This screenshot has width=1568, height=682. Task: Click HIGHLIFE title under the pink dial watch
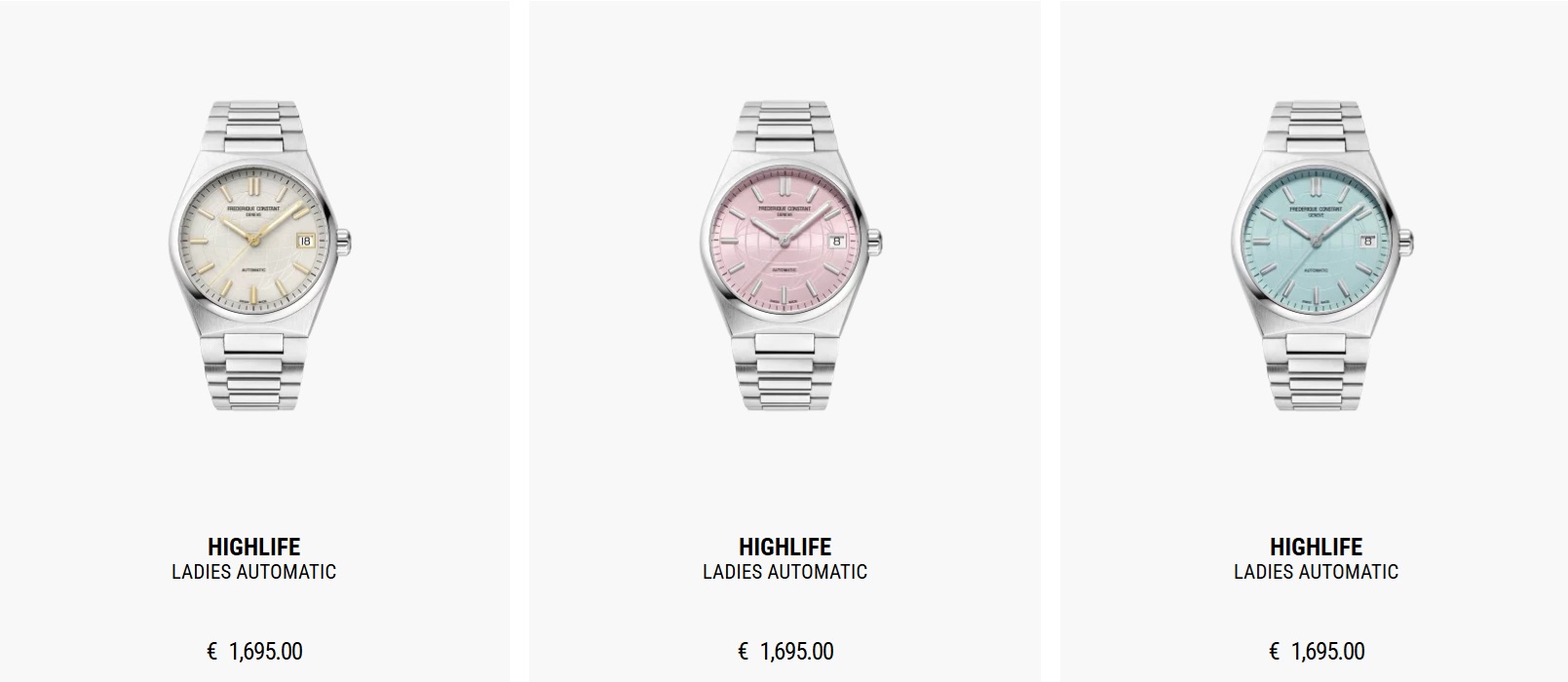[785, 547]
